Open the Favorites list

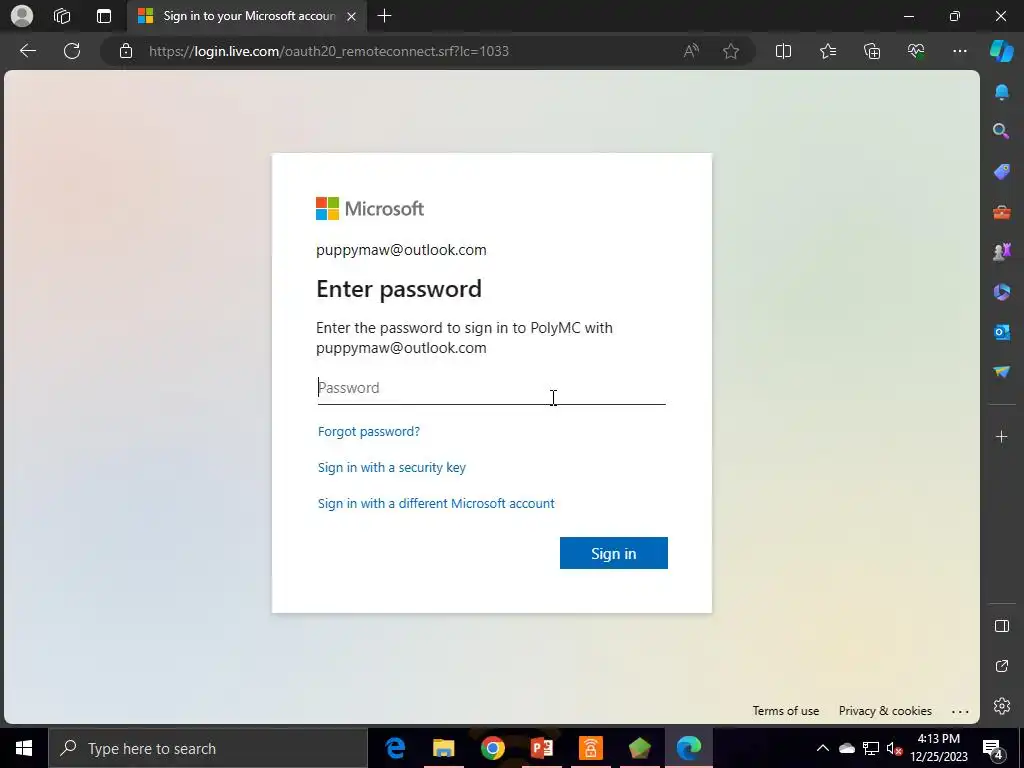coord(828,51)
